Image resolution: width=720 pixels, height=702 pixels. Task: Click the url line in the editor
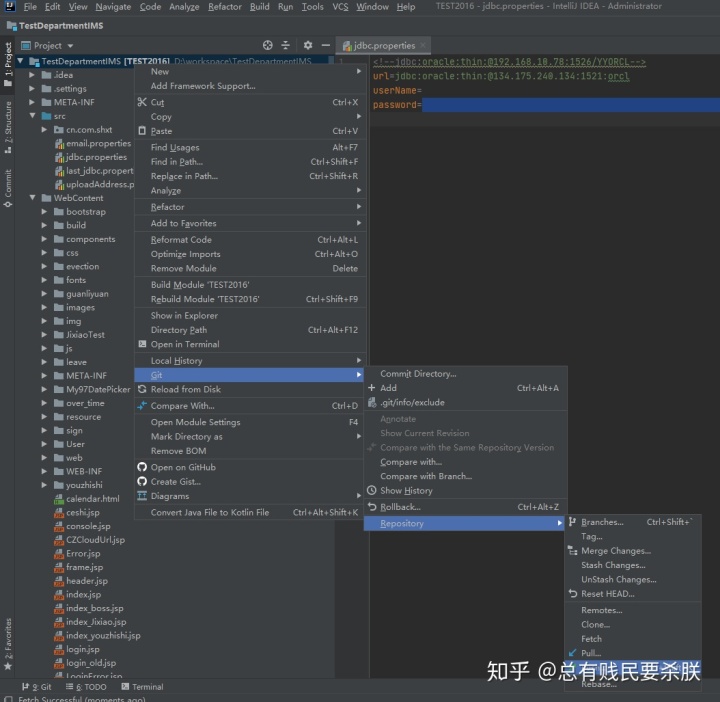501,76
